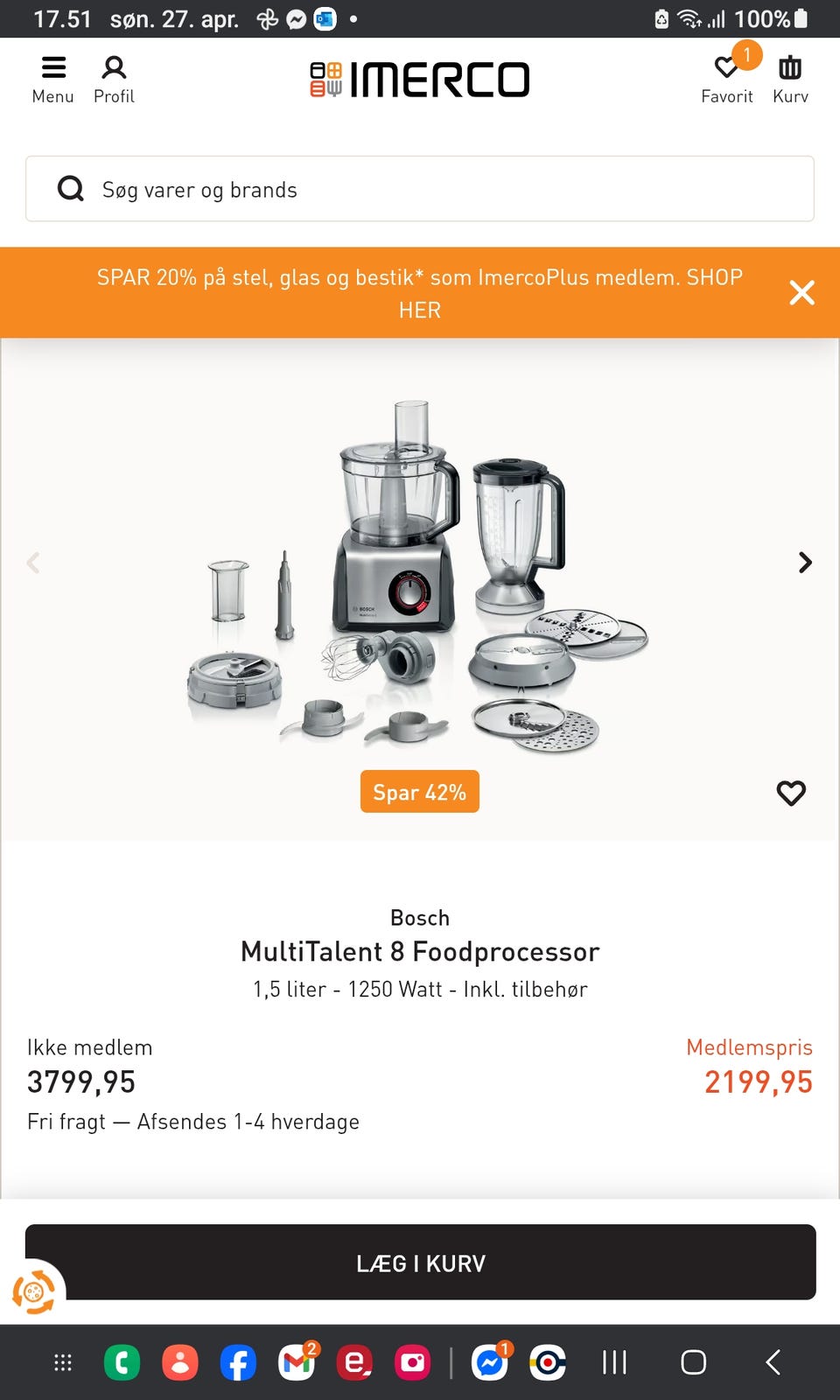Viewport: 840px width, 1400px height.
Task: Open the hamburger Menu
Action: pyautogui.click(x=52, y=79)
